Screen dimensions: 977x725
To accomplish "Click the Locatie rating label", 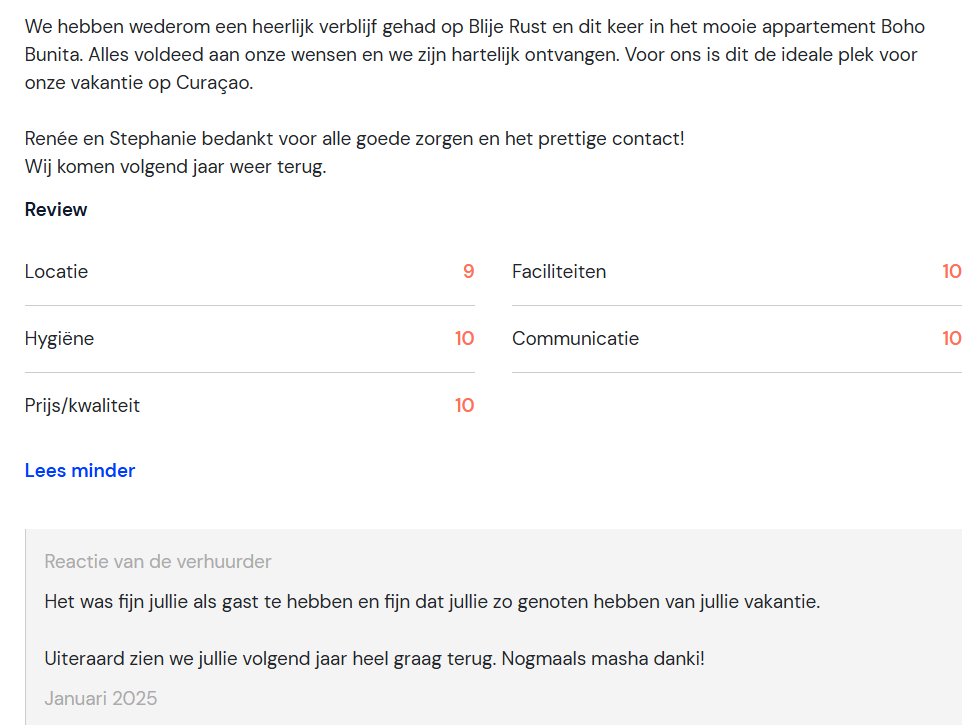I will click(x=56, y=272).
